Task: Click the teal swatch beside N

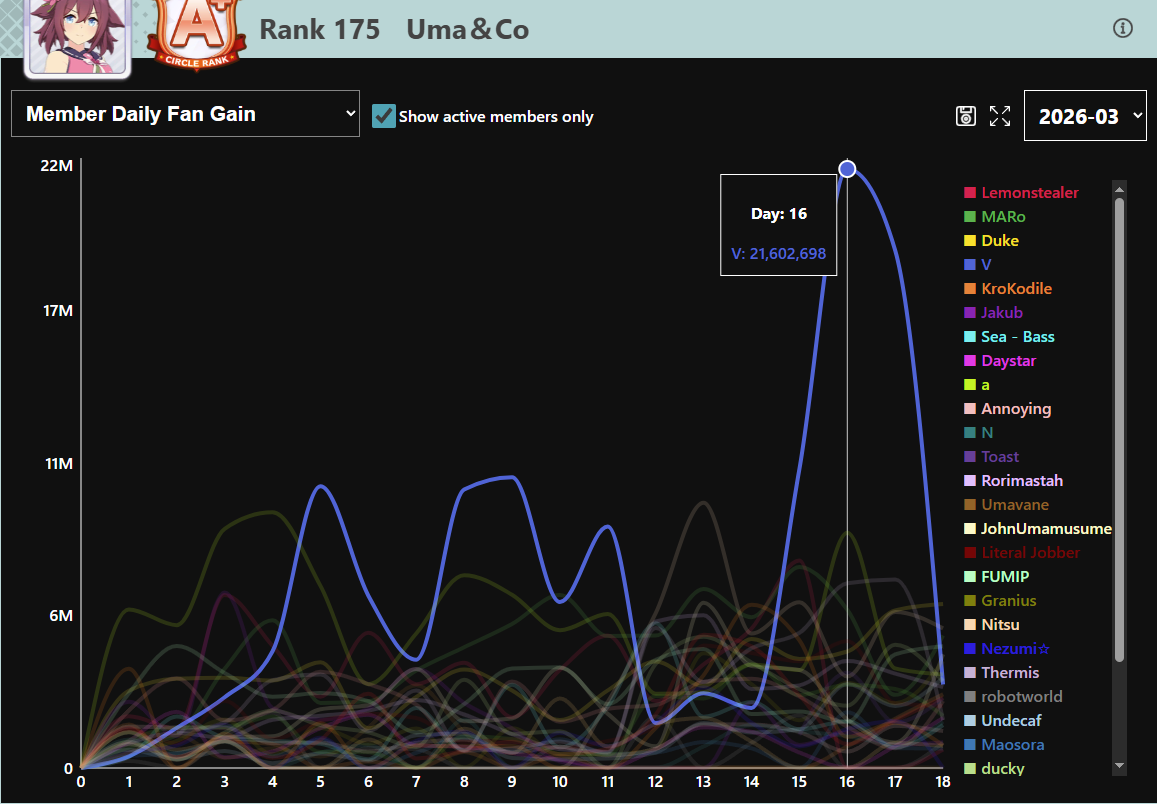Action: coord(970,433)
